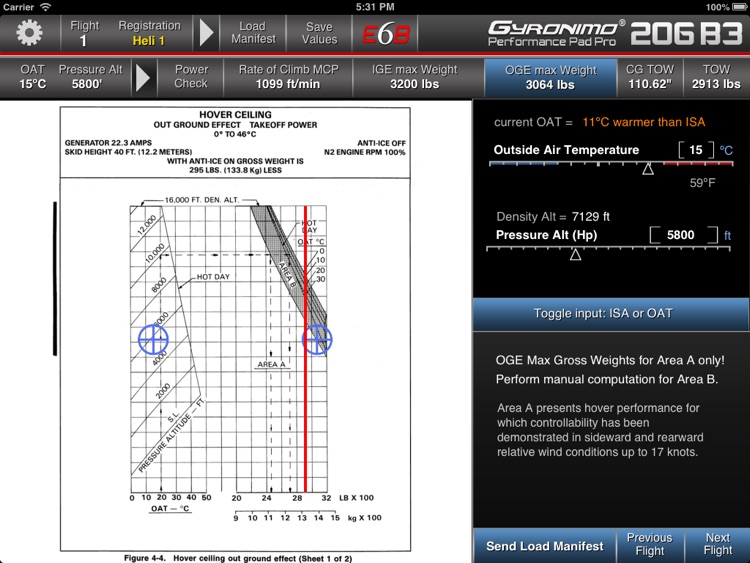Tap 'OGE Max Gross Weights for Area A only!'
This screenshot has width=750, height=563.
click(610, 360)
